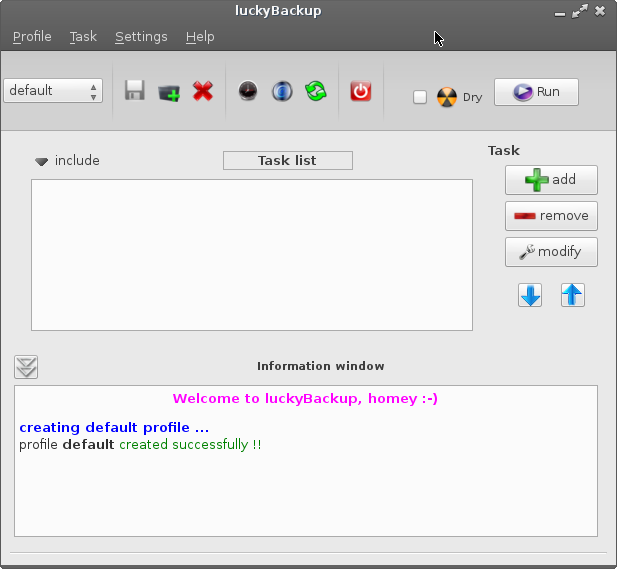Move task up with blue up arrow
617x569 pixels.
pos(573,295)
